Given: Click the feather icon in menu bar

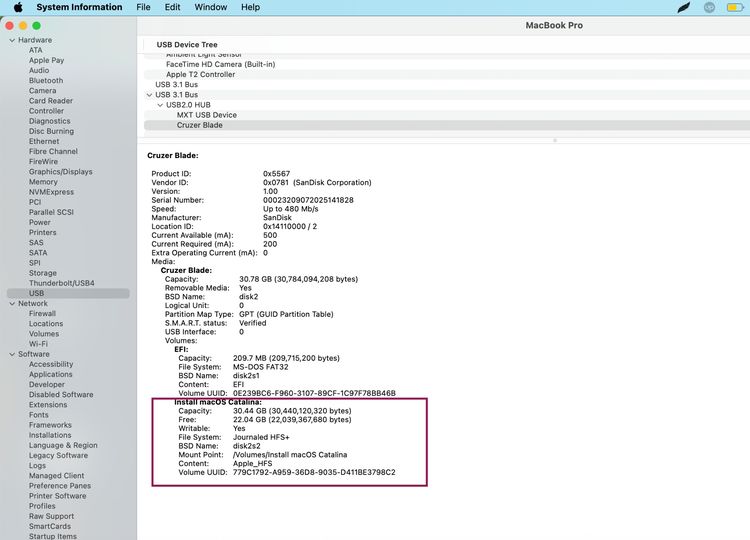Looking at the screenshot, I should 684,7.
